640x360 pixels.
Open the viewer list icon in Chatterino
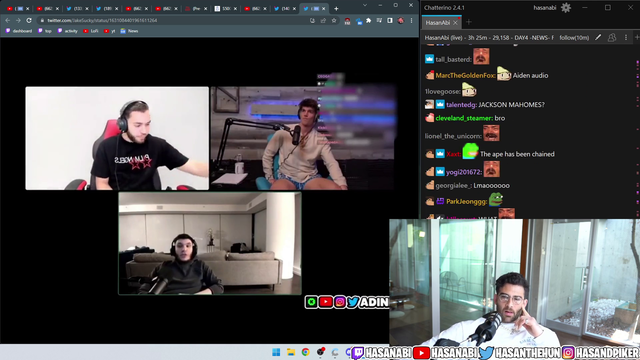[612, 38]
